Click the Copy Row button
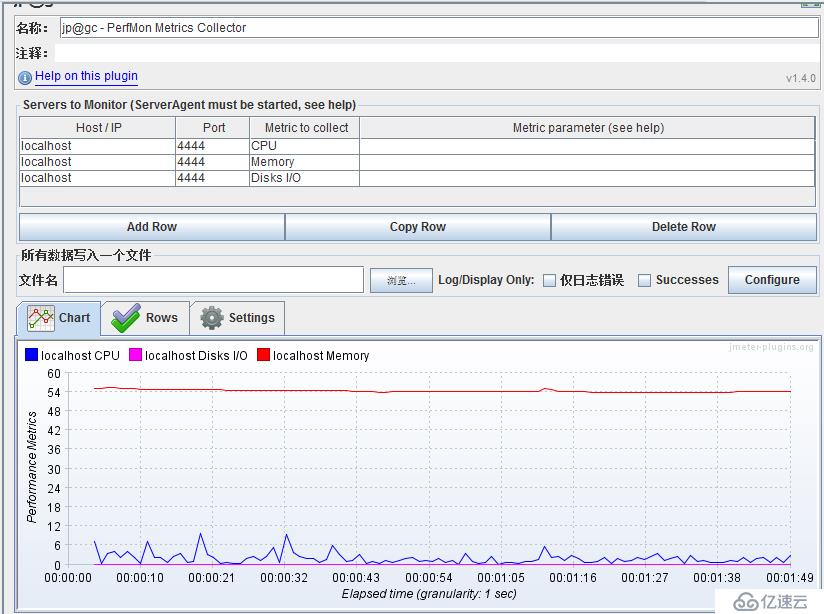The width and height of the screenshot is (824, 614). point(418,227)
